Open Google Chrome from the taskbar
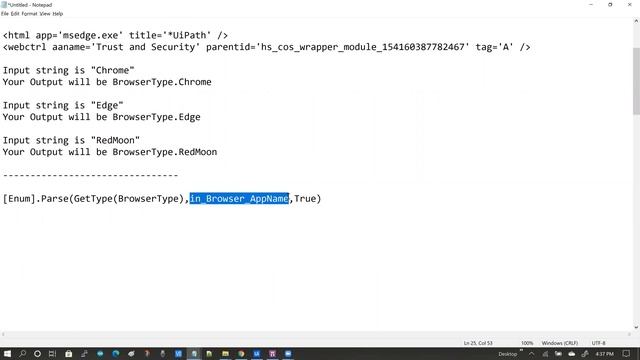Viewport: 640px width, 360px height. [x=241, y=354]
